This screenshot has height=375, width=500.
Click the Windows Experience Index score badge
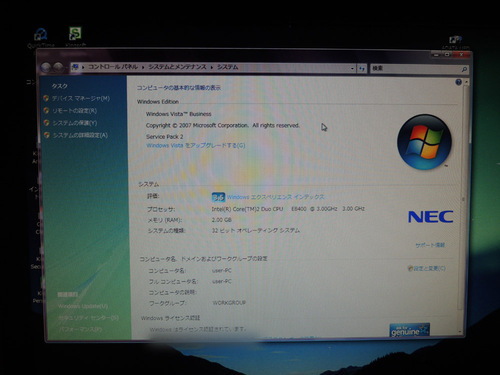coord(218,197)
